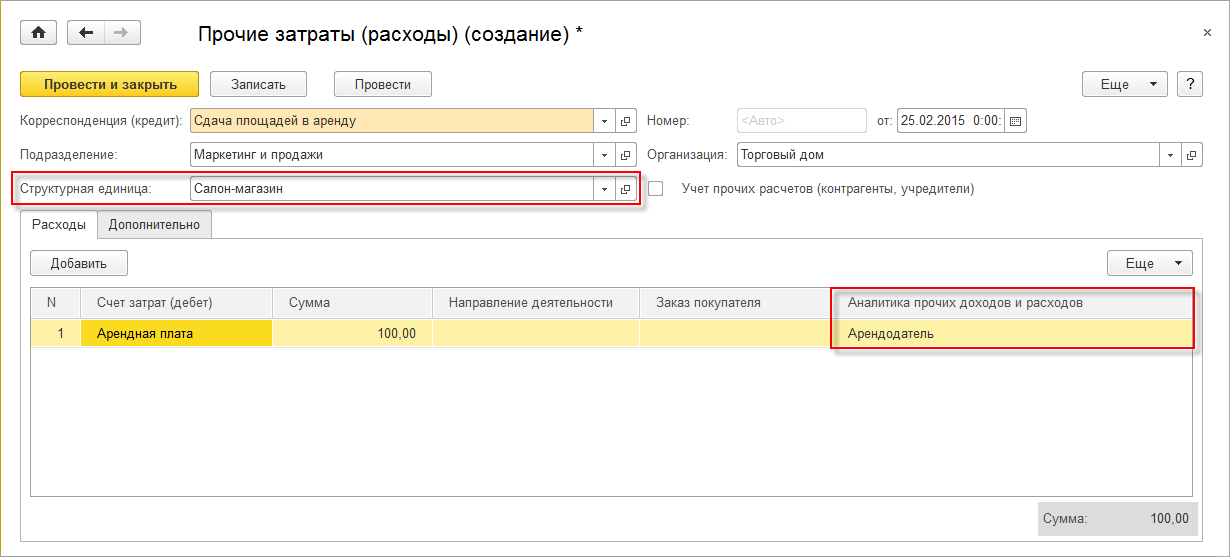Open the Организация field's linked item icon
Screen dimensions: 1230x557
(1191, 155)
